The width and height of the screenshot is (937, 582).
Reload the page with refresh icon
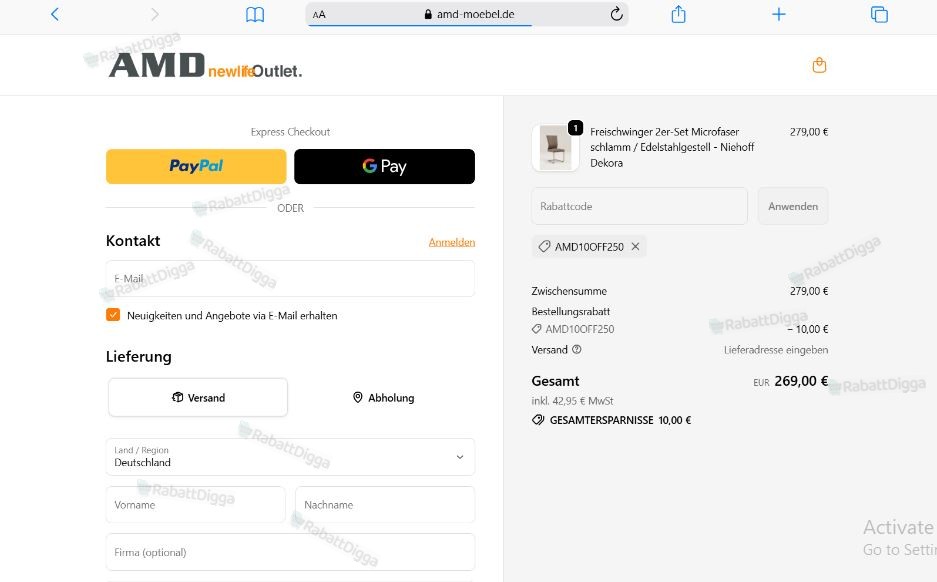pos(617,14)
